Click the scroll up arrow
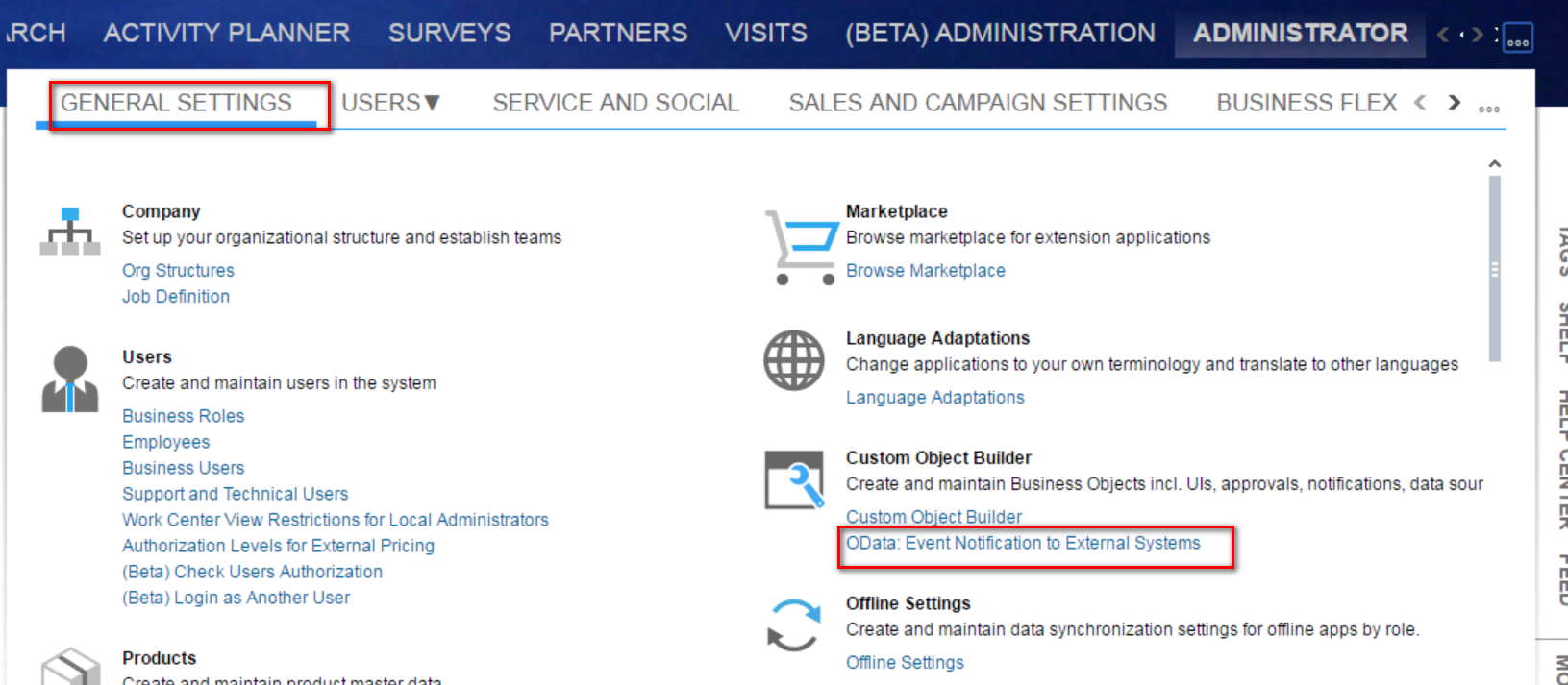The width and height of the screenshot is (1568, 685). pos(1495,164)
